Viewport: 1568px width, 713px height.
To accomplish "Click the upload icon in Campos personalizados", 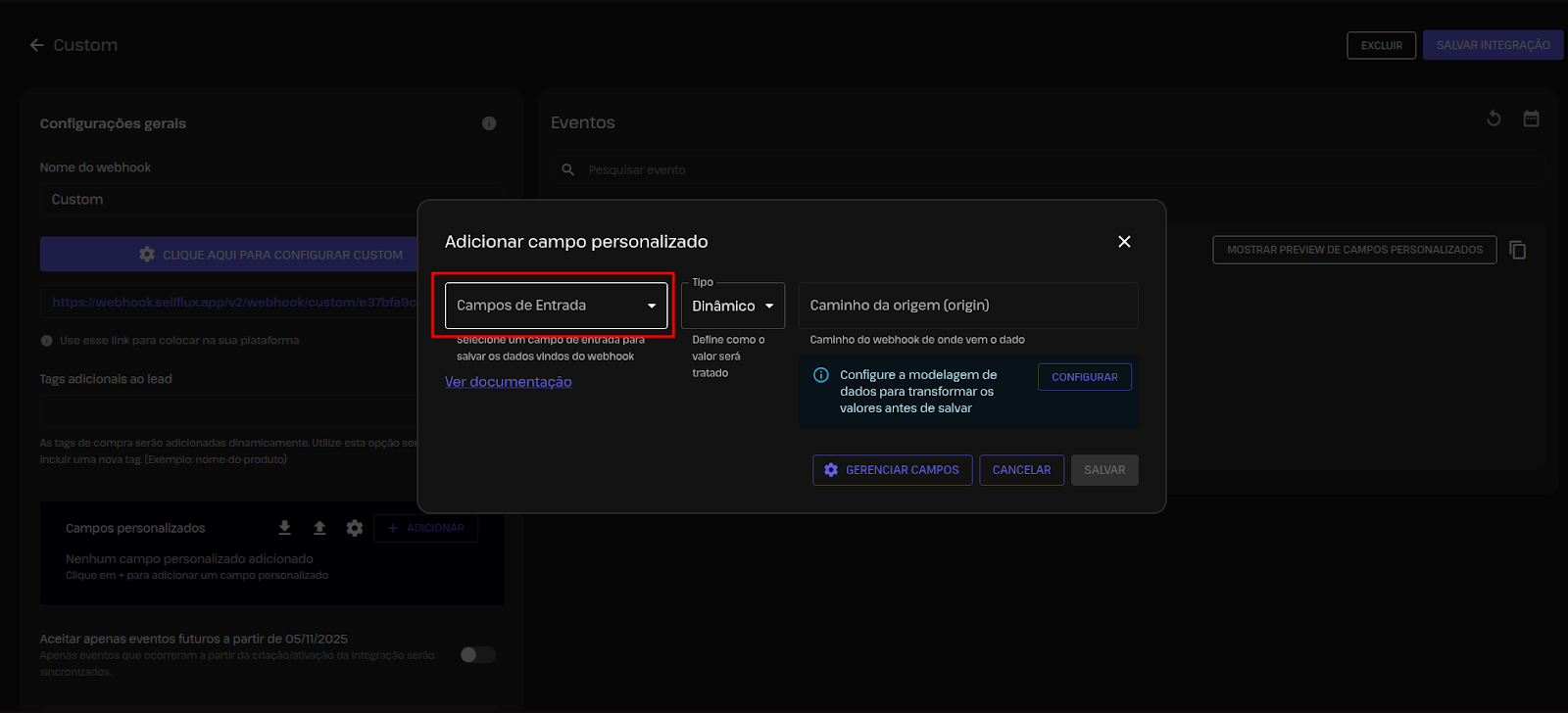I will click(x=319, y=528).
